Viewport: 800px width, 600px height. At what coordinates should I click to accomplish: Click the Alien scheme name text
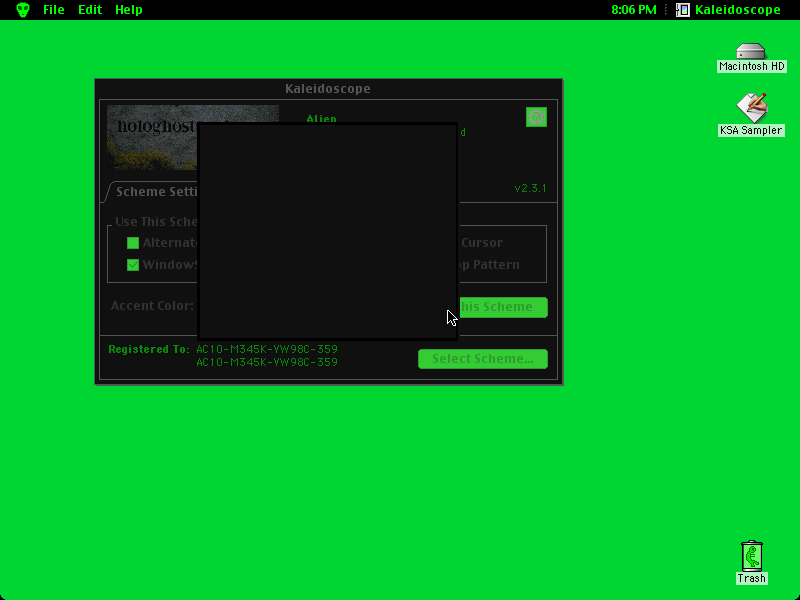pos(321,119)
